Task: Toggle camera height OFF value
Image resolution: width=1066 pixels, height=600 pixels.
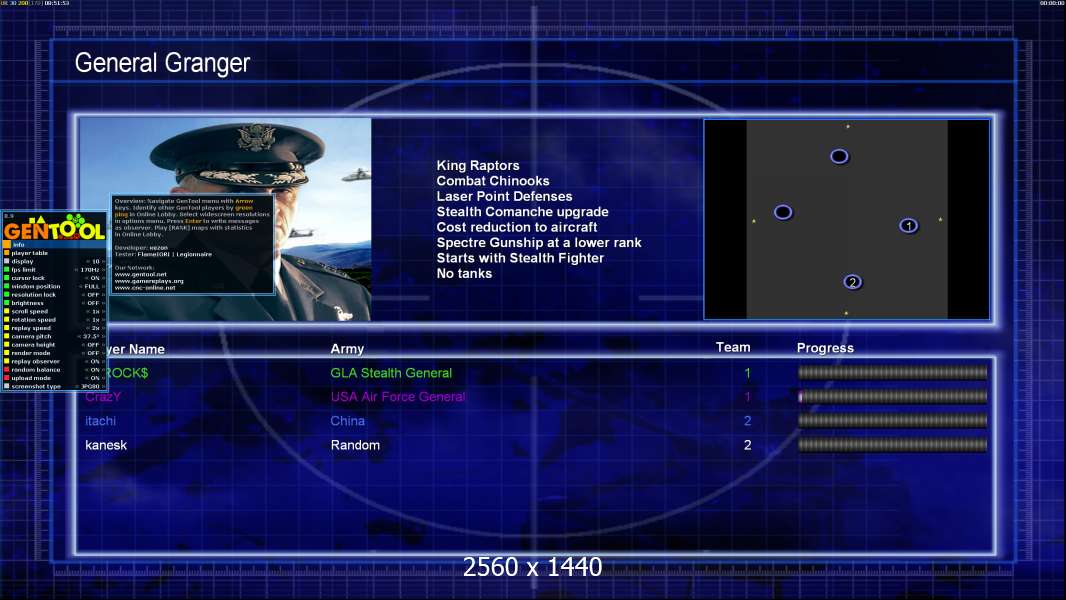Action: pyautogui.click(x=93, y=345)
